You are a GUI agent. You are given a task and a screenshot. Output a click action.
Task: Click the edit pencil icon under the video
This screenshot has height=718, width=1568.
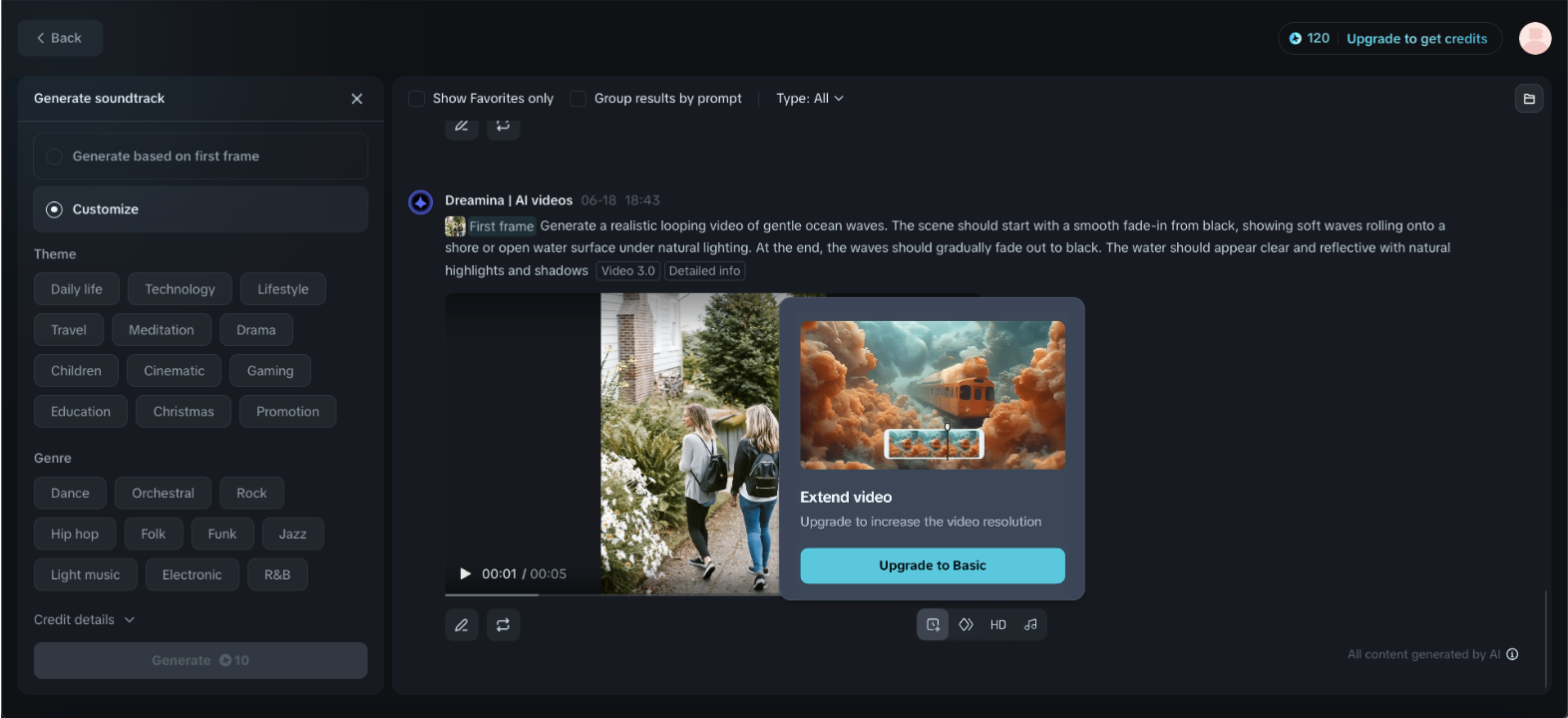(x=462, y=625)
